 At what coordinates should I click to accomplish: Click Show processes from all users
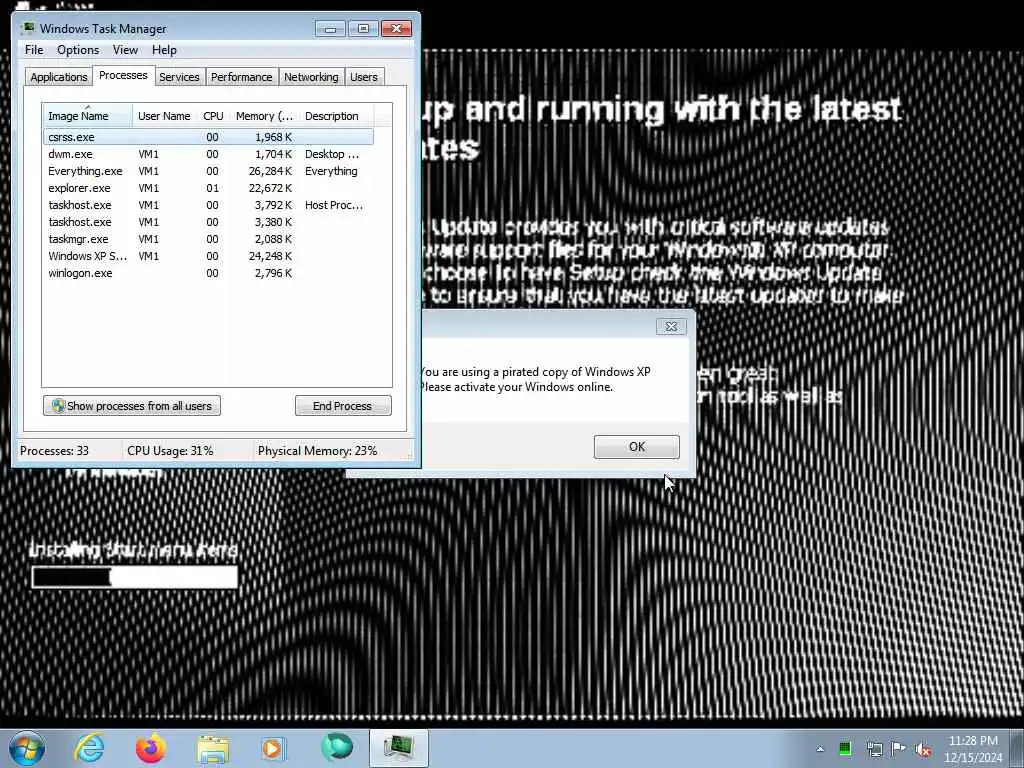click(x=132, y=406)
